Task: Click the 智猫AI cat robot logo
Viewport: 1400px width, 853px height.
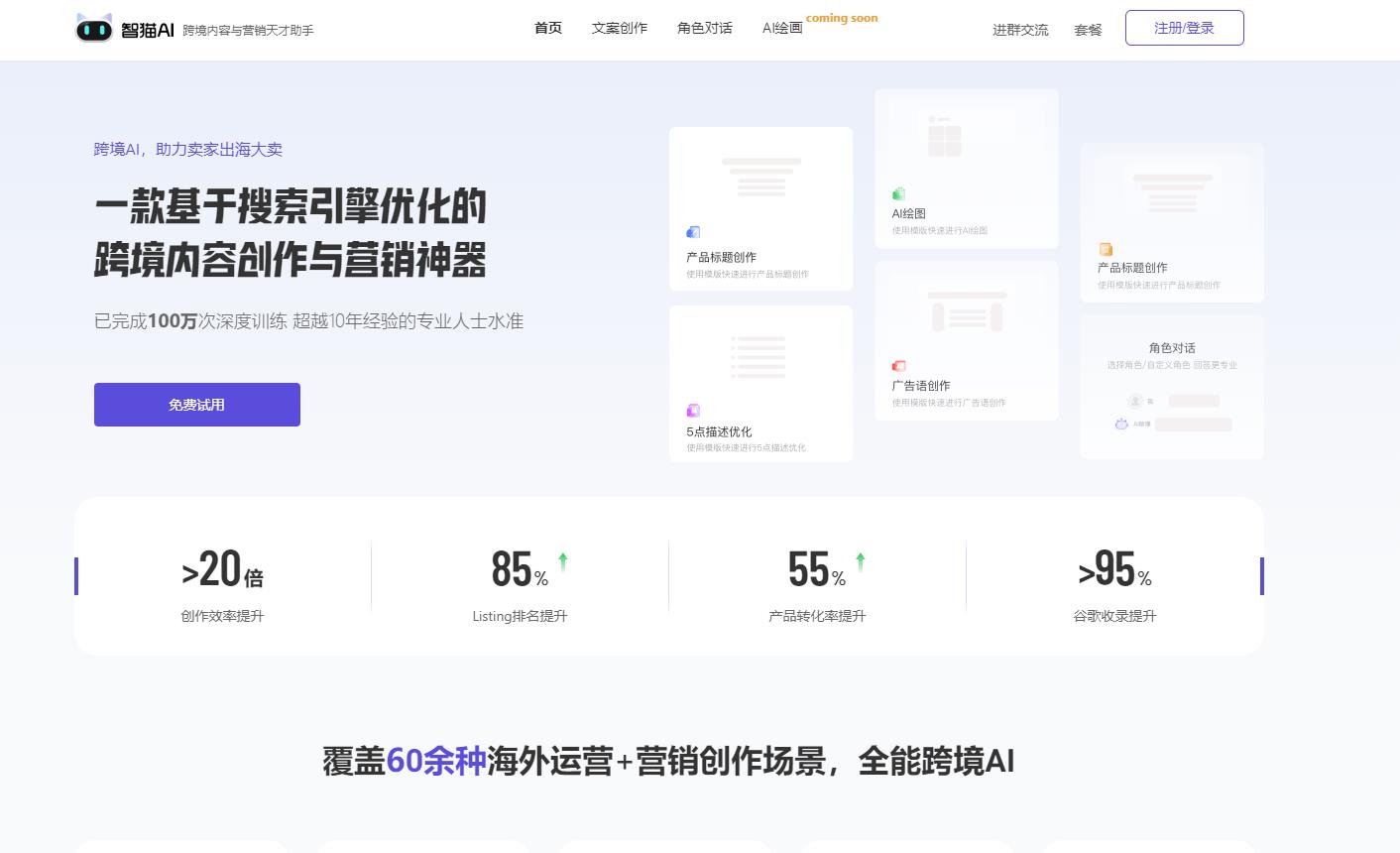Action: point(94,29)
